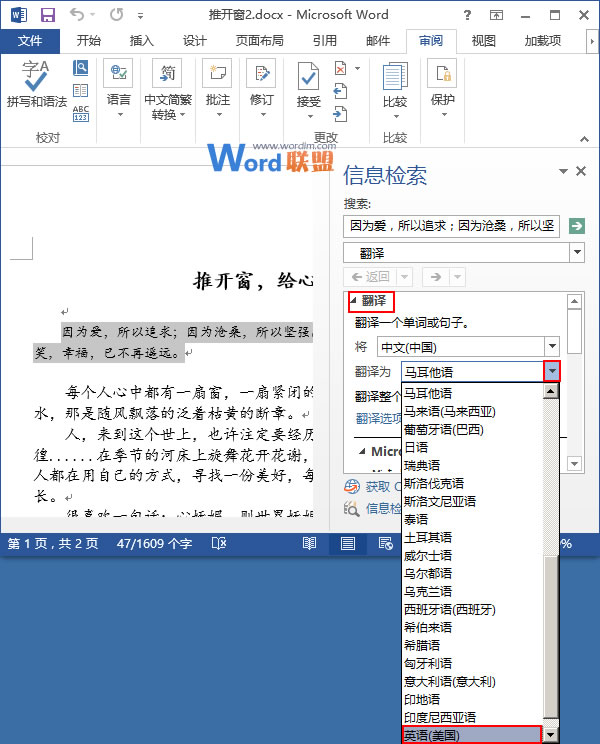Click the Undo arrow icon
This screenshot has height=744, width=600.
tap(77, 15)
